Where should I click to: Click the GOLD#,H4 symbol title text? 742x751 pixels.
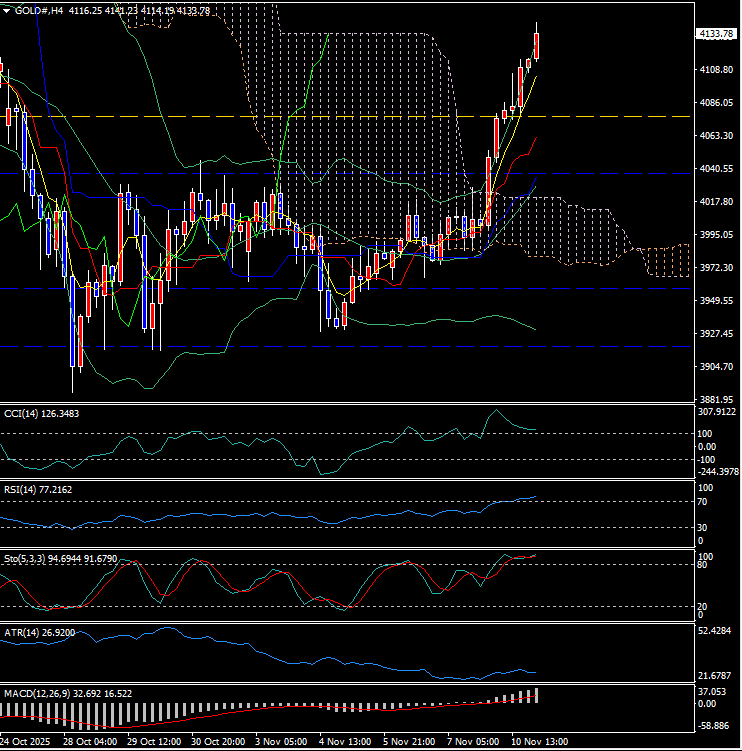(x=38, y=11)
